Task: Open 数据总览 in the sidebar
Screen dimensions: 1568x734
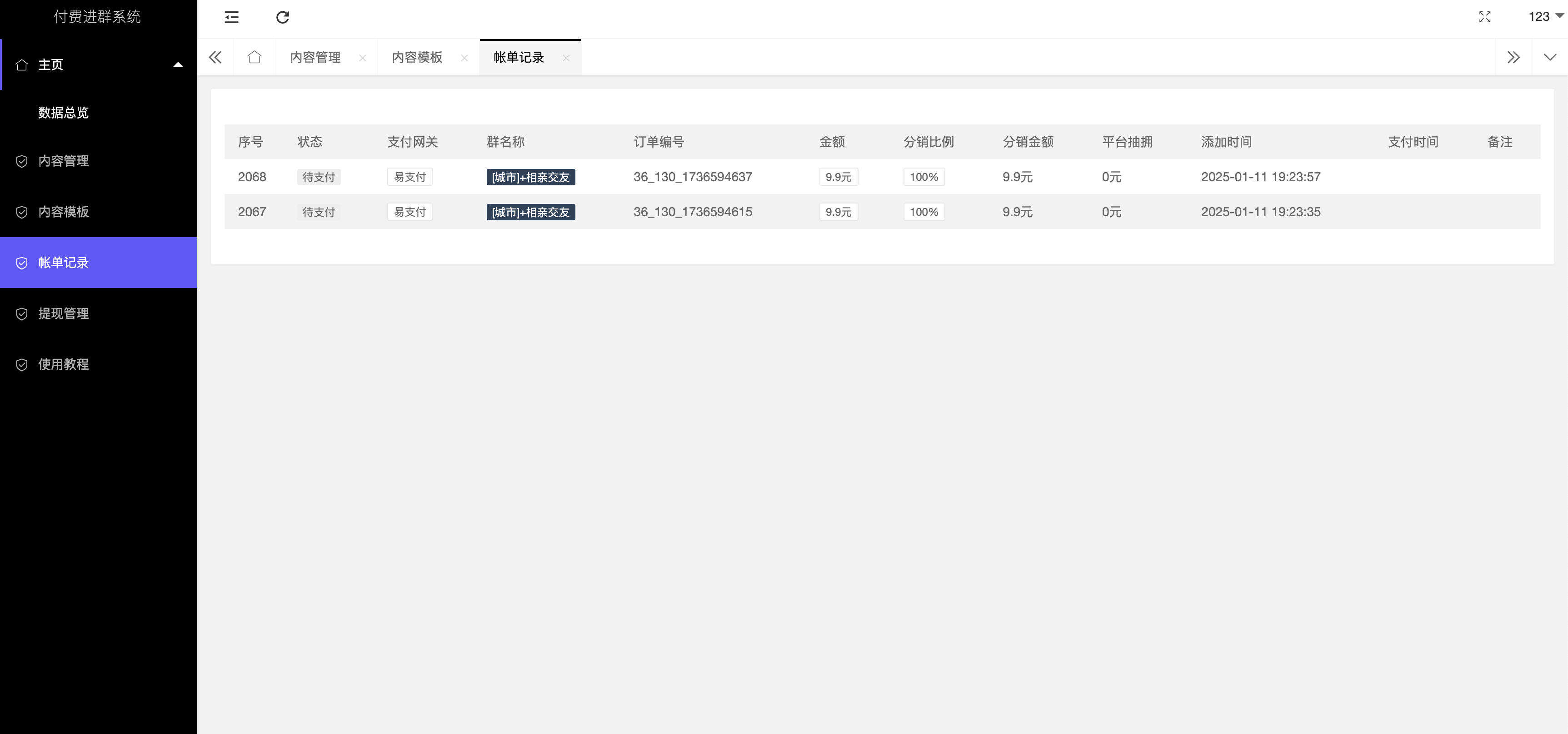Action: [63, 113]
